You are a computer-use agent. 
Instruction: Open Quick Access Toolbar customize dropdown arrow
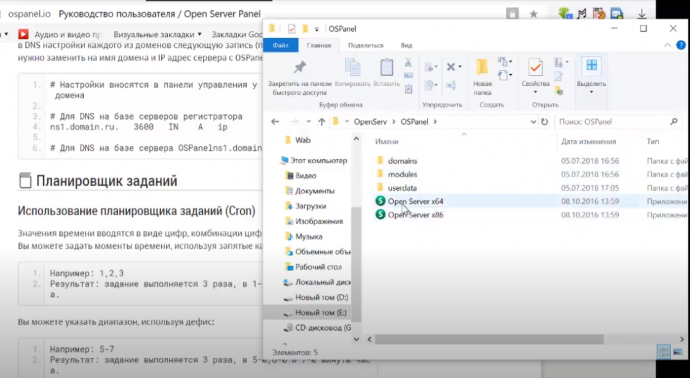tap(316, 29)
